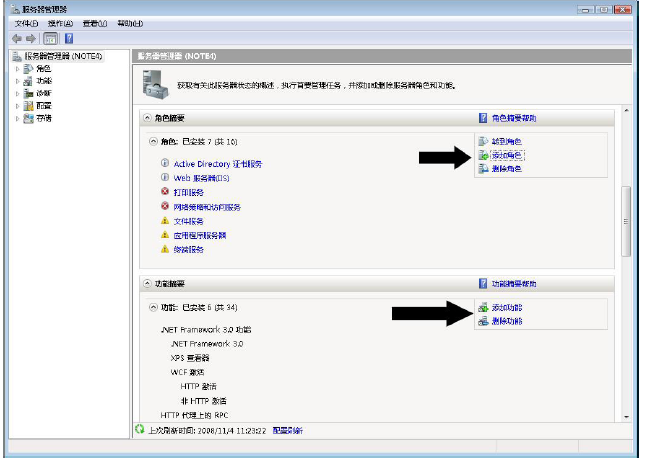Click the 添加角色 link

(x=507, y=155)
